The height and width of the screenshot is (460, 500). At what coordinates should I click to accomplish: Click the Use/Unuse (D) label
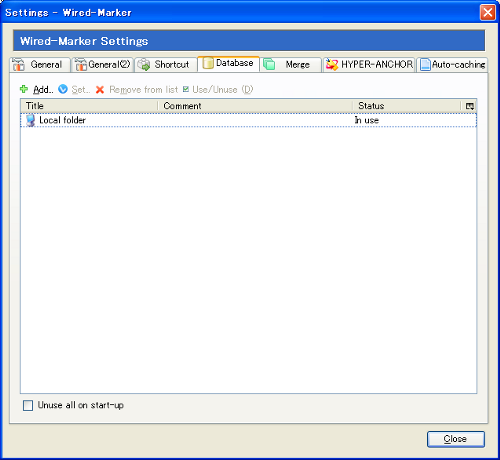coord(223,90)
